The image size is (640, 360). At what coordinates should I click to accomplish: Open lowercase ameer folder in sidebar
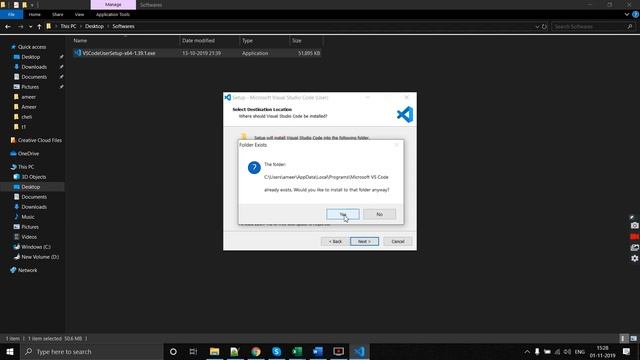coord(28,97)
